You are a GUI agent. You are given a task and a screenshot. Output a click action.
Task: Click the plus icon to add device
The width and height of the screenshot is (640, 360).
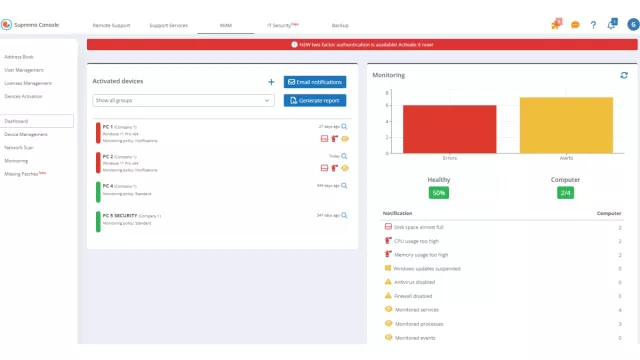(x=271, y=82)
